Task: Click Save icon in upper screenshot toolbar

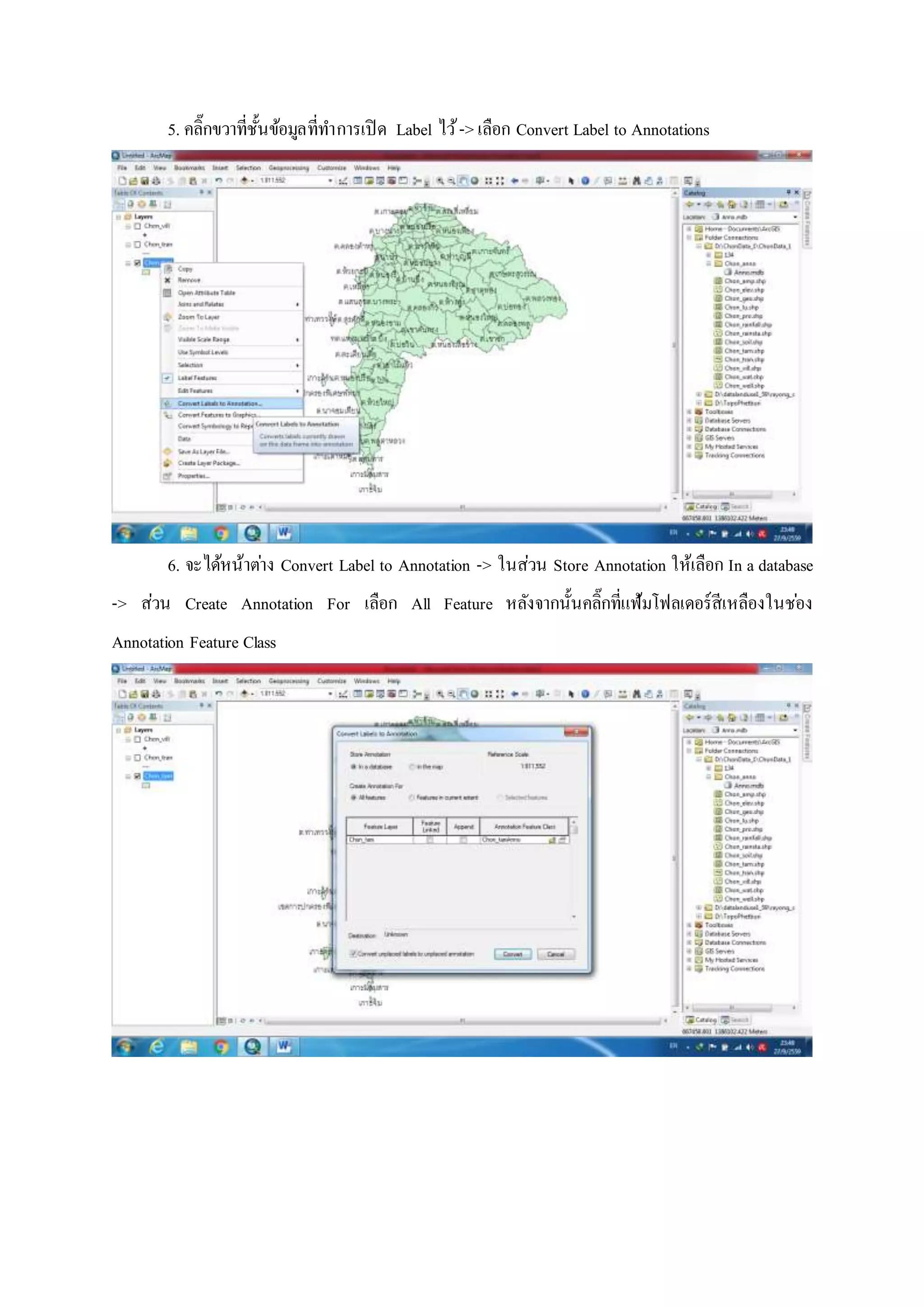Action: (144, 181)
